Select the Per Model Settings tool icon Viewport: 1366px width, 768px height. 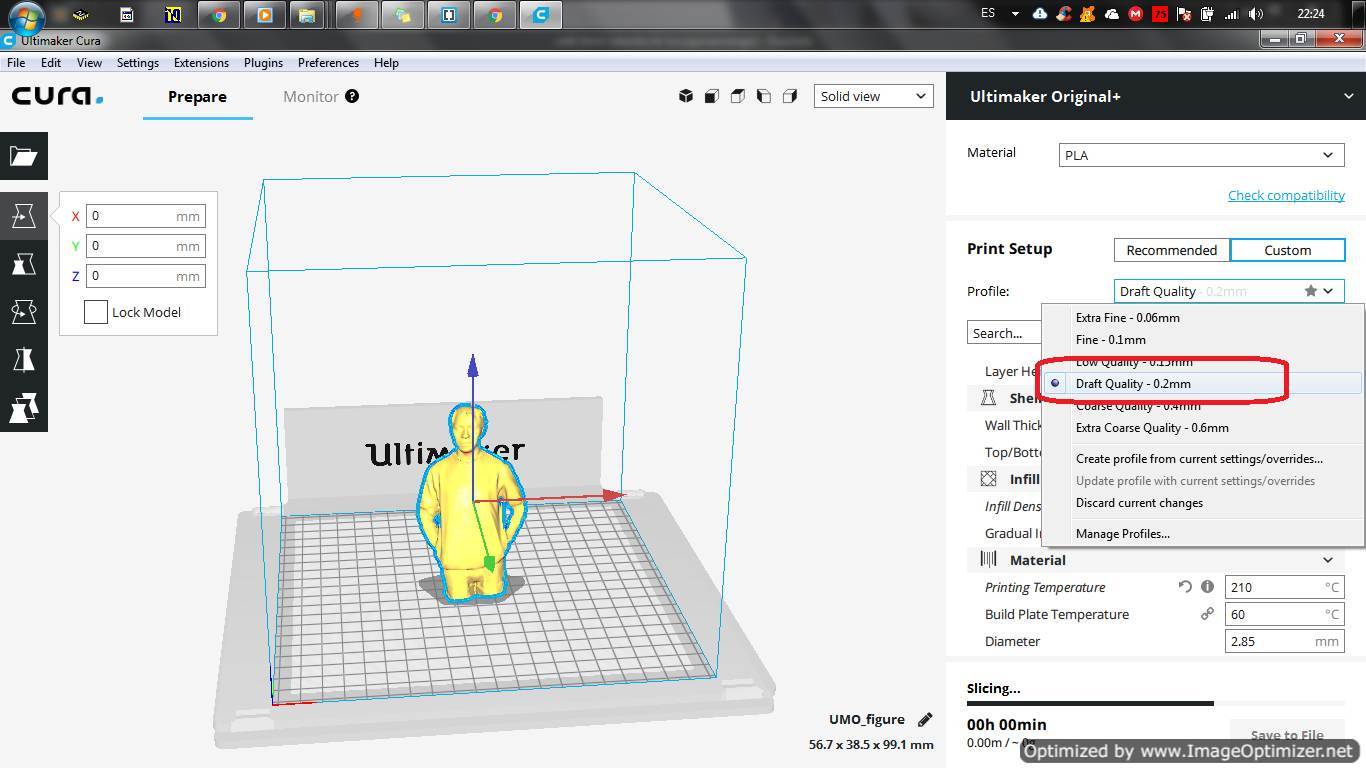coord(24,408)
